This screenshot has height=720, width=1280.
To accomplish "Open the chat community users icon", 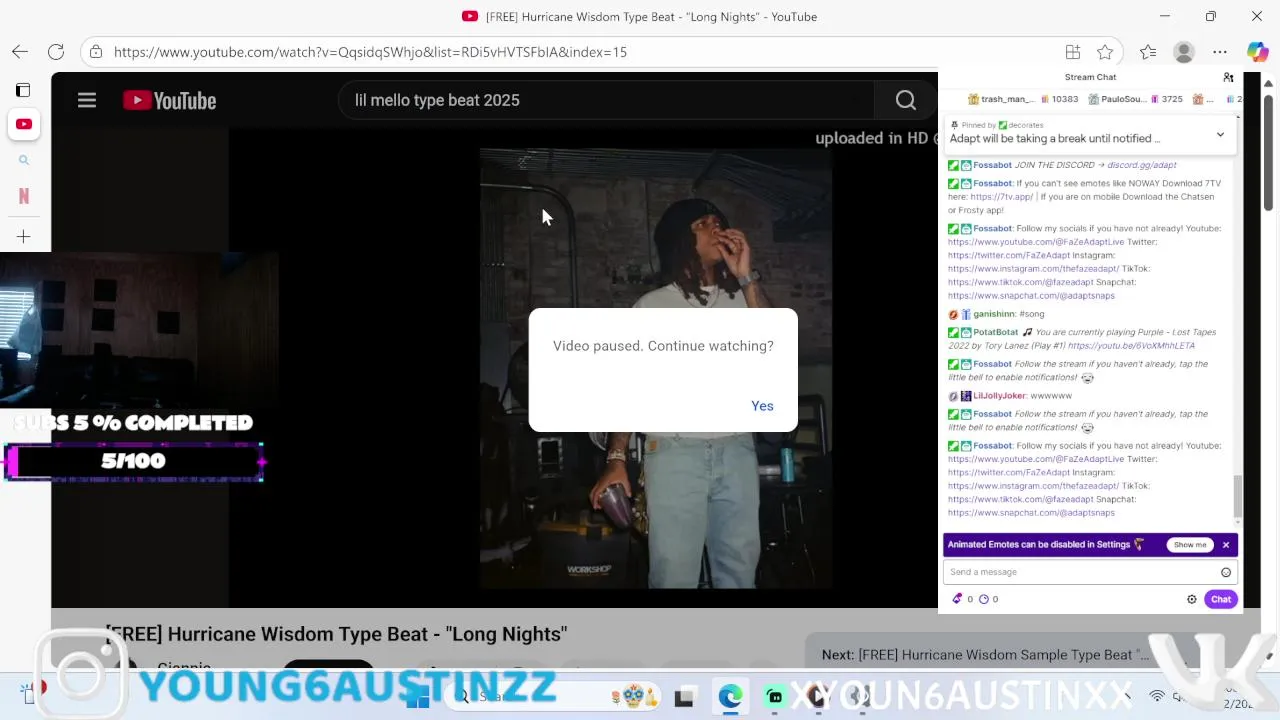I will pyautogui.click(x=1228, y=77).
